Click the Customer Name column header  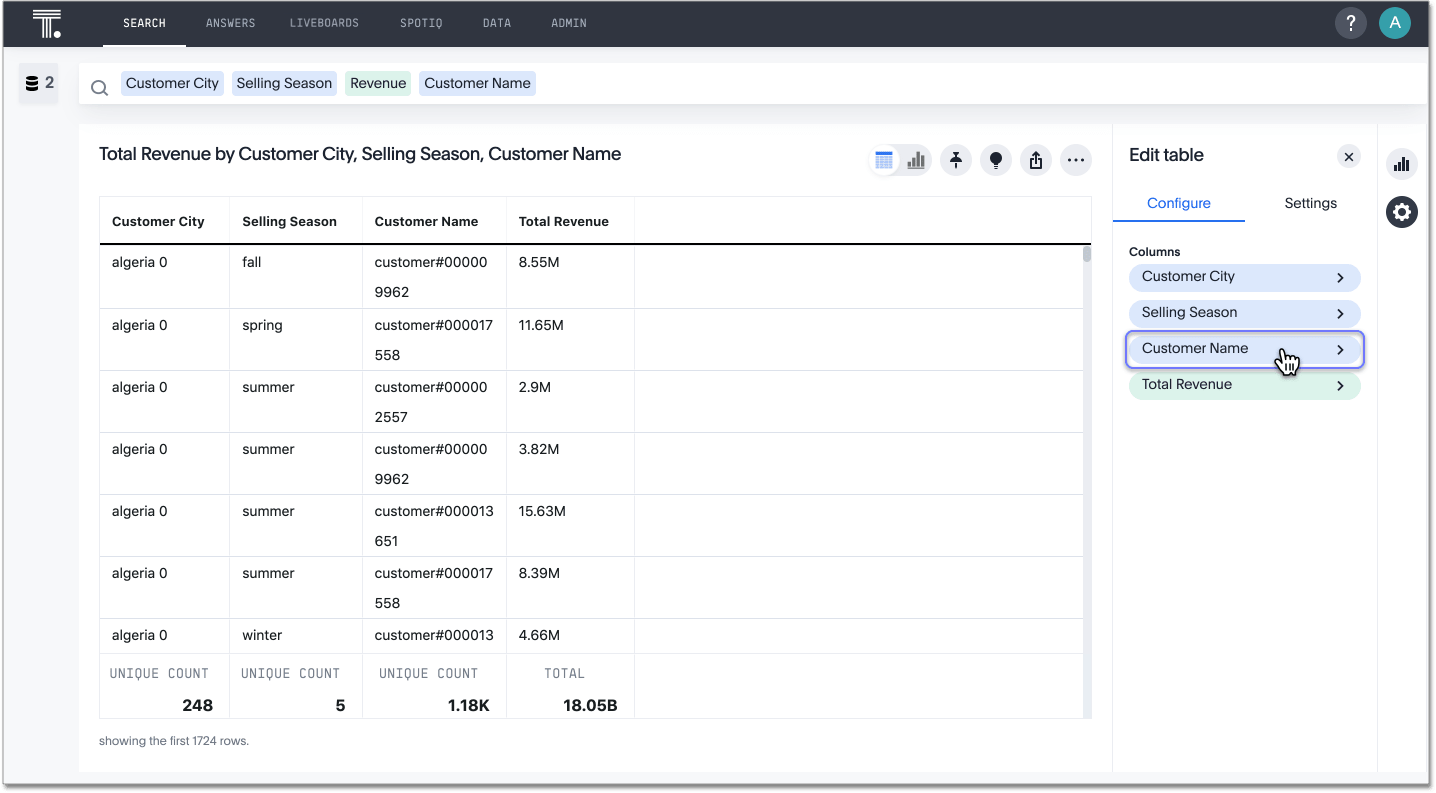click(426, 222)
